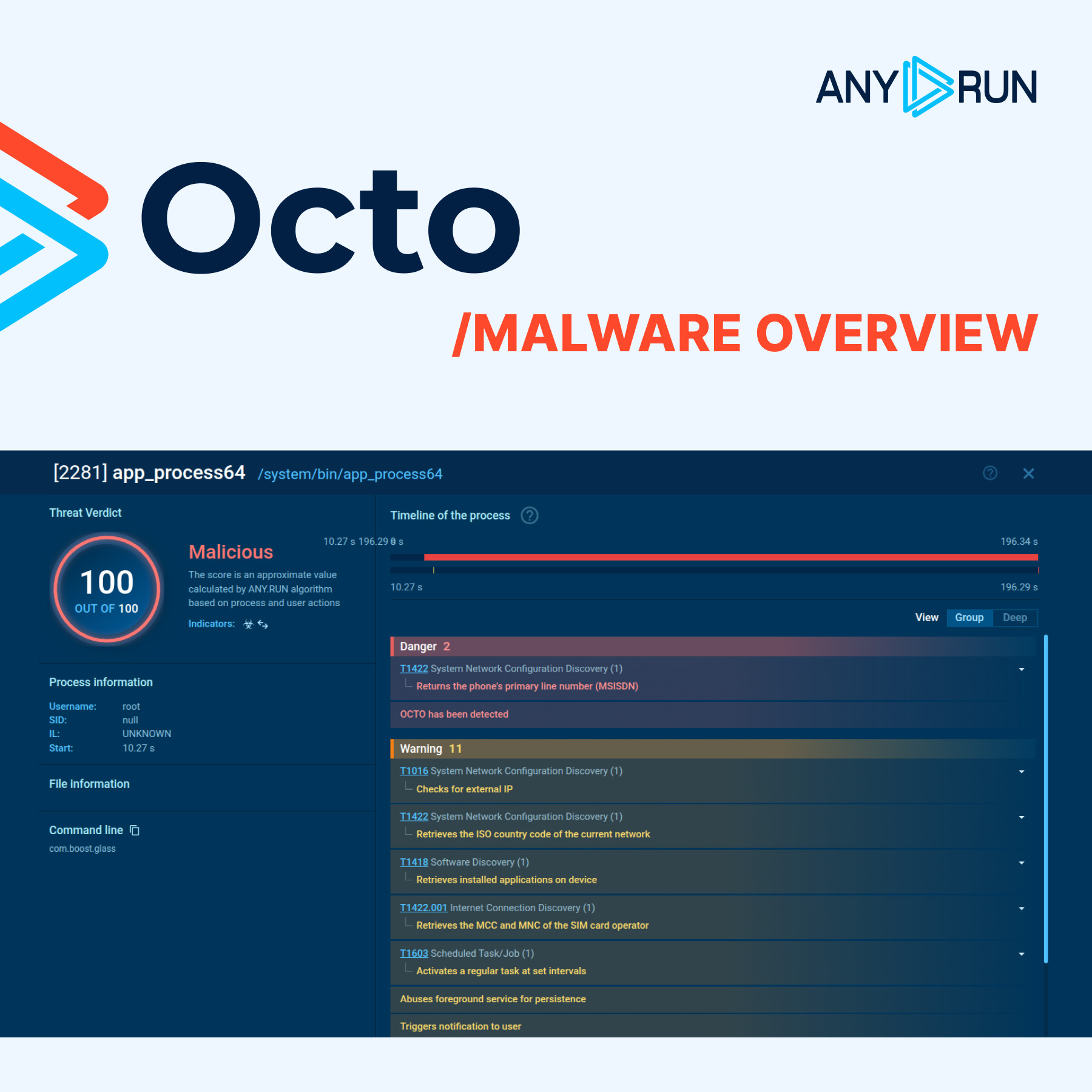Expand the T1422 ISO country code entry

1022,817
